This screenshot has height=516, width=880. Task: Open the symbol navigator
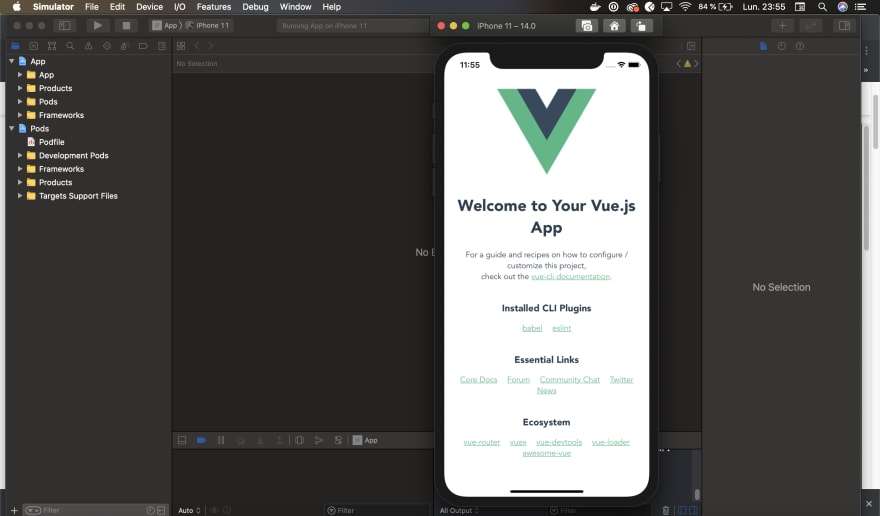point(52,46)
